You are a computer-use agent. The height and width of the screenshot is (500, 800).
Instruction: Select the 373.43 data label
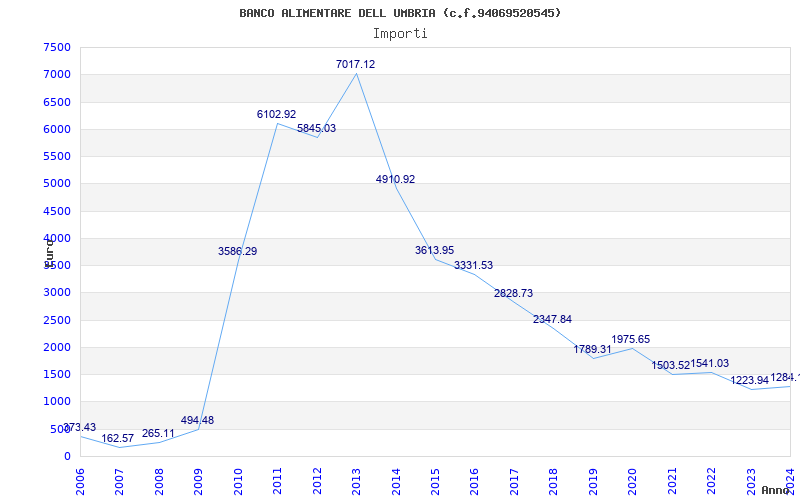pos(79,428)
